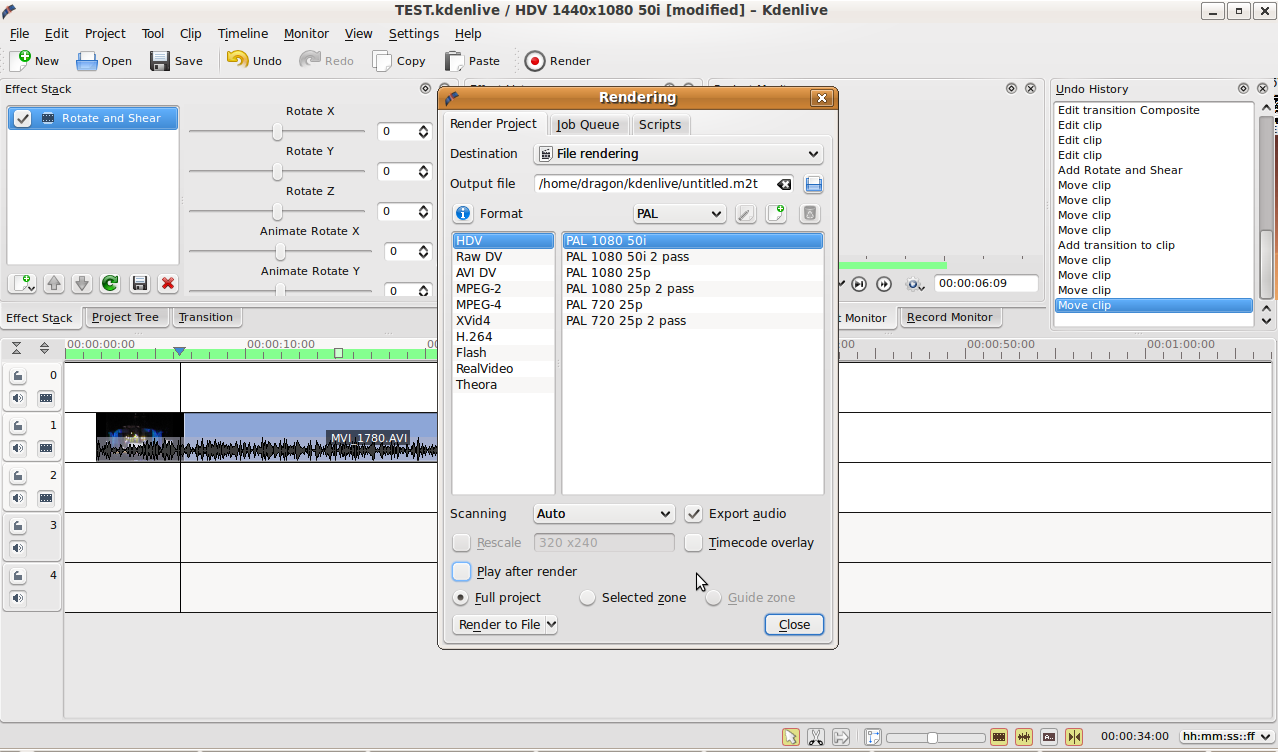Browse for output file with folder icon

(x=813, y=184)
